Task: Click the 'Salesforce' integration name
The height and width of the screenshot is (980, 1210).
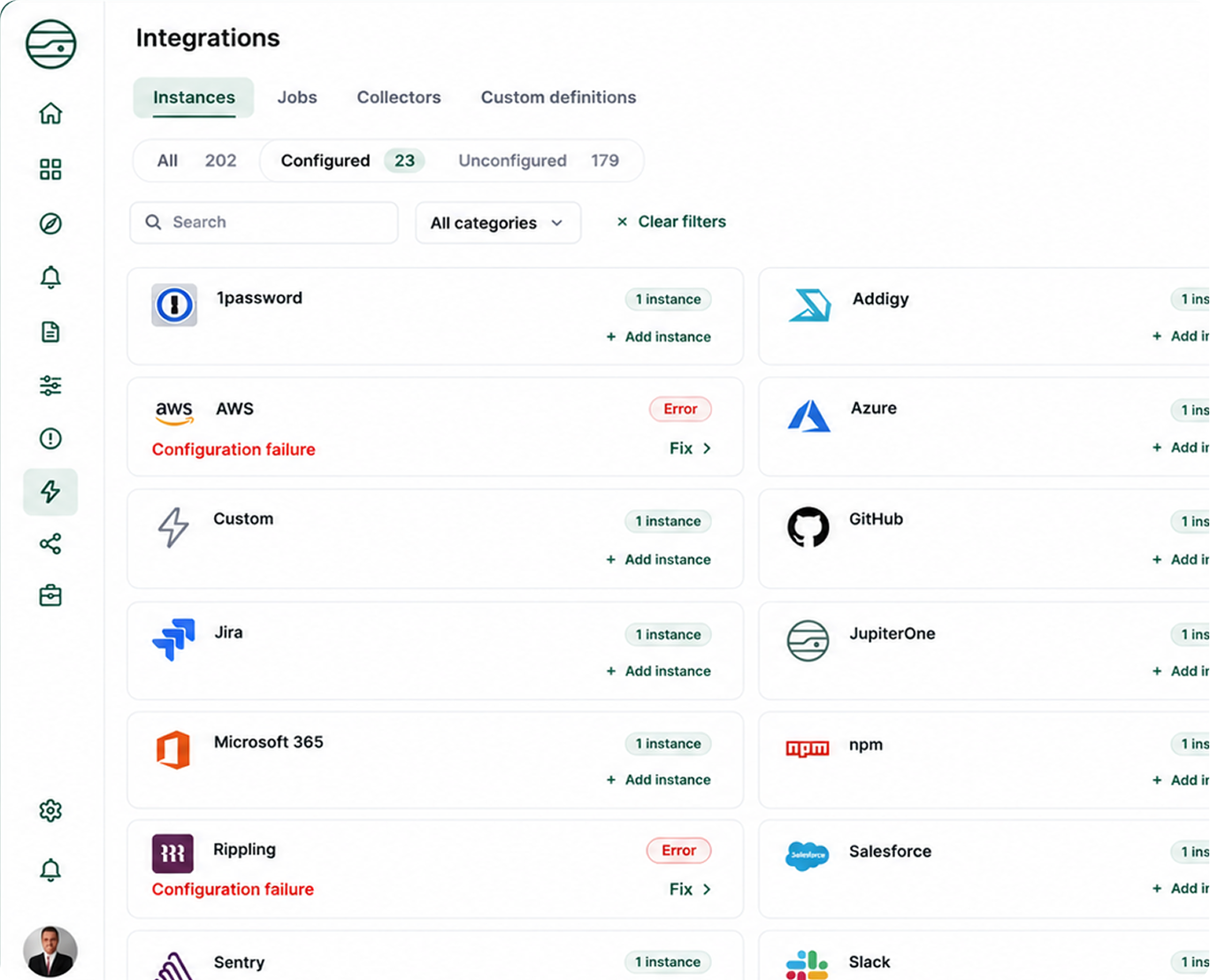Action: [891, 852]
